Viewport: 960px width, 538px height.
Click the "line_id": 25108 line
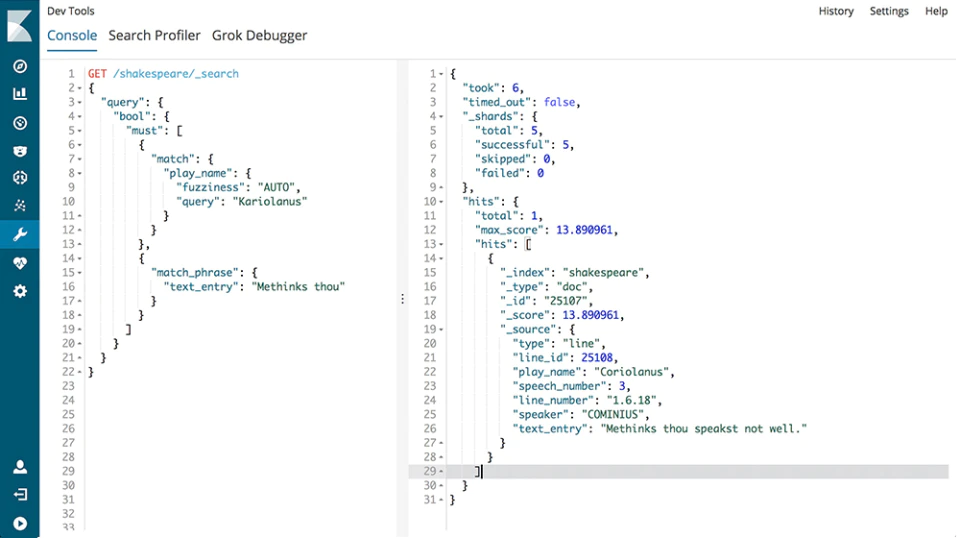(x=565, y=358)
